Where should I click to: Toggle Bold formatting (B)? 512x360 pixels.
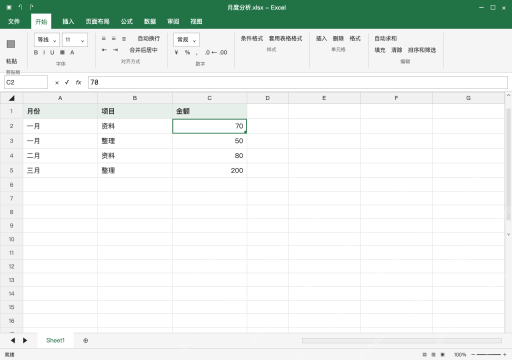pyautogui.click(x=36, y=52)
